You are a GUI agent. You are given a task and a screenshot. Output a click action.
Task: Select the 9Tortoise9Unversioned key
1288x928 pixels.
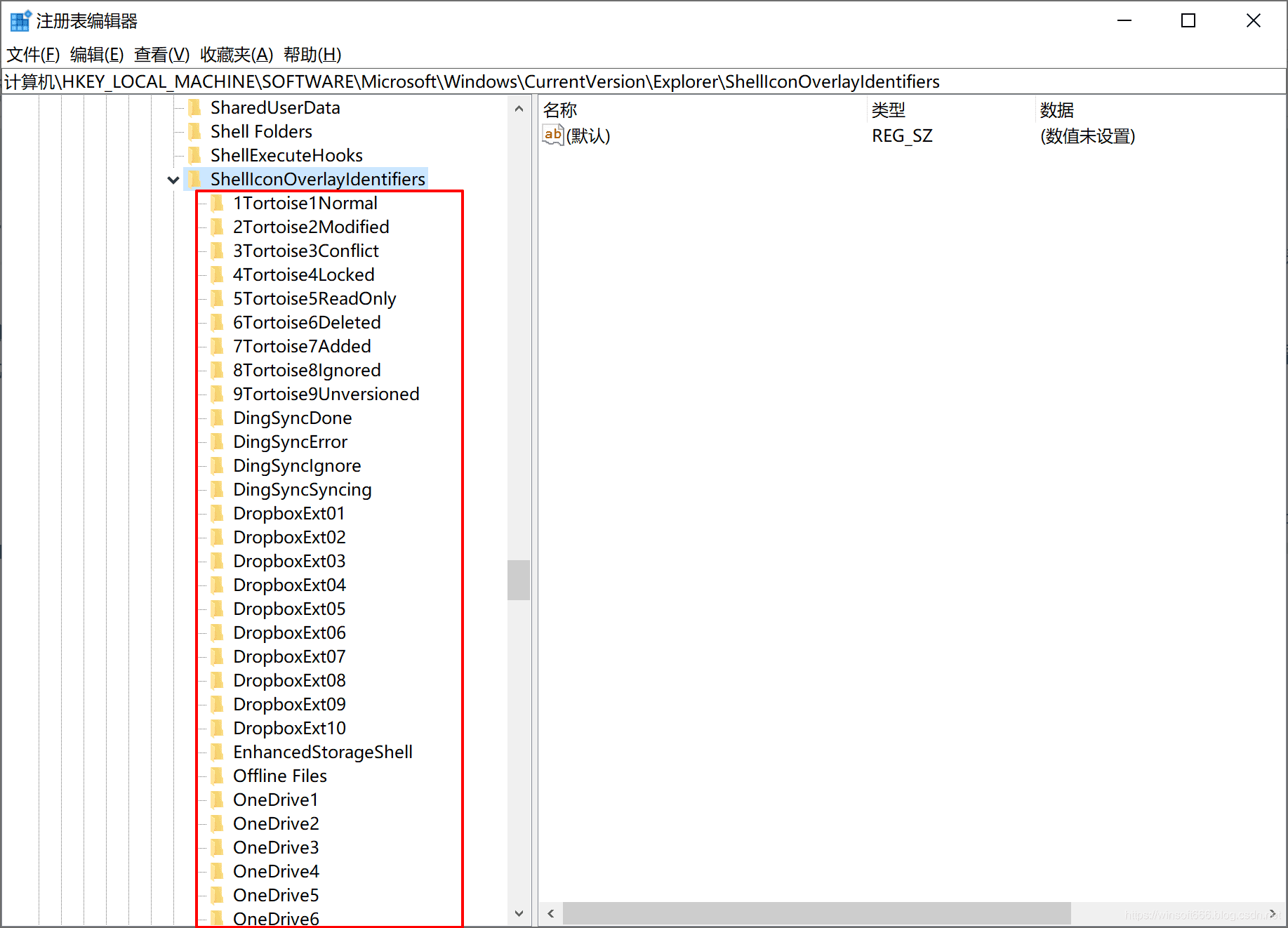click(x=326, y=395)
